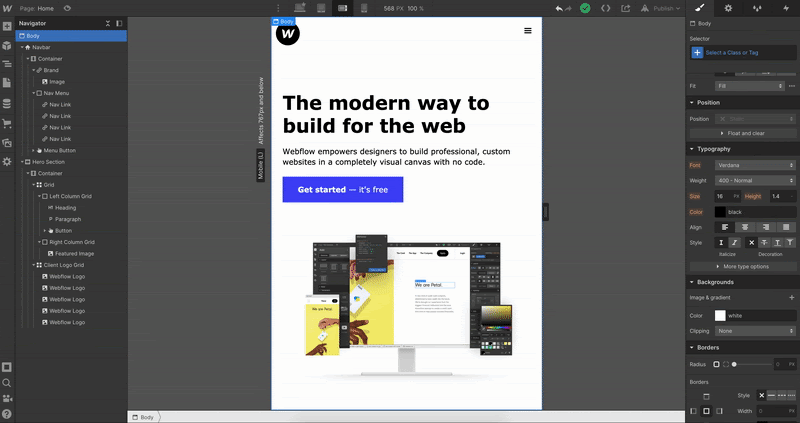Screen dimensions: 800x423
Task: Open project Settings gear in left sidebar
Action: pyautogui.click(x=7, y=162)
